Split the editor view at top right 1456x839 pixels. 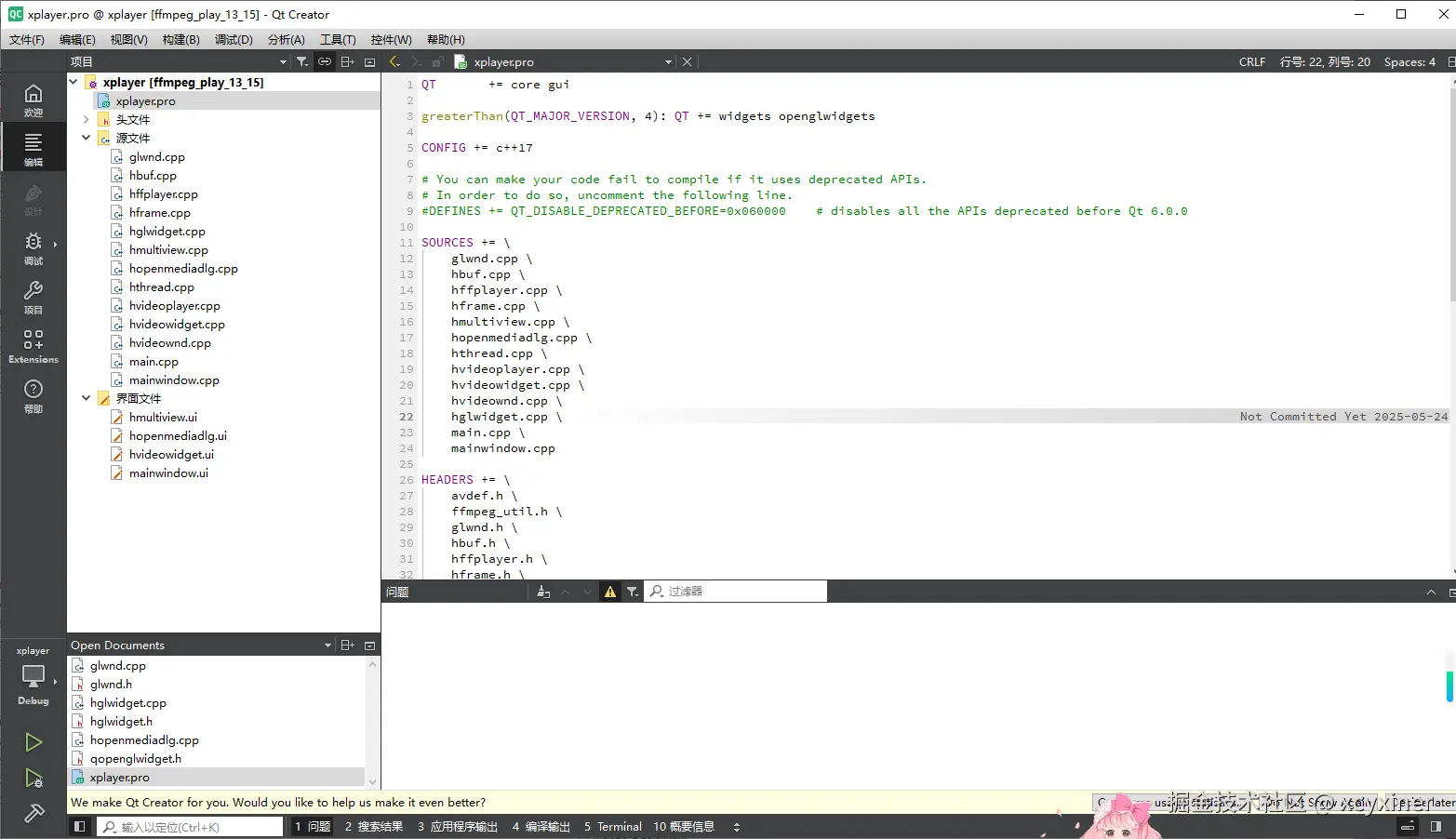[x=1450, y=61]
